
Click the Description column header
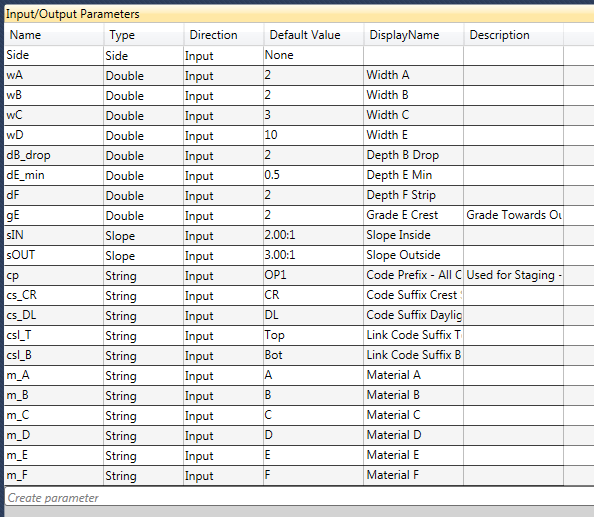pyautogui.click(x=514, y=35)
